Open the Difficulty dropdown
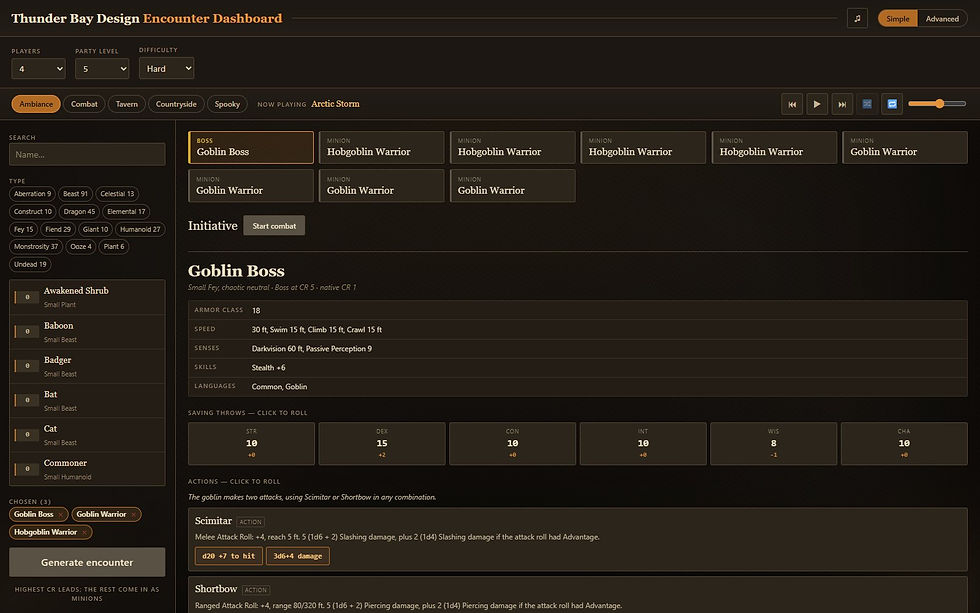 pos(166,68)
